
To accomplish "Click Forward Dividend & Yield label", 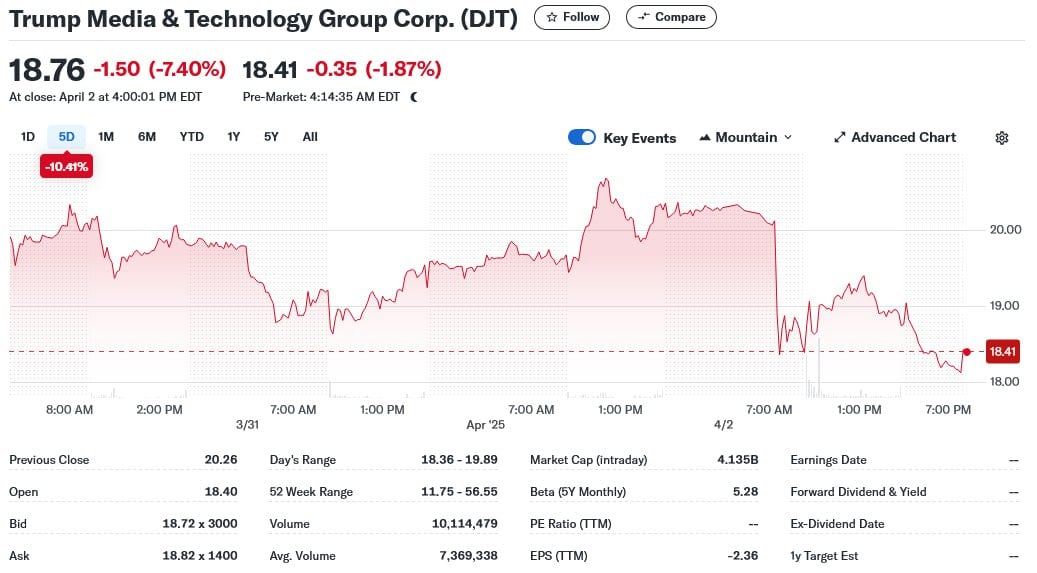I will 858,492.
